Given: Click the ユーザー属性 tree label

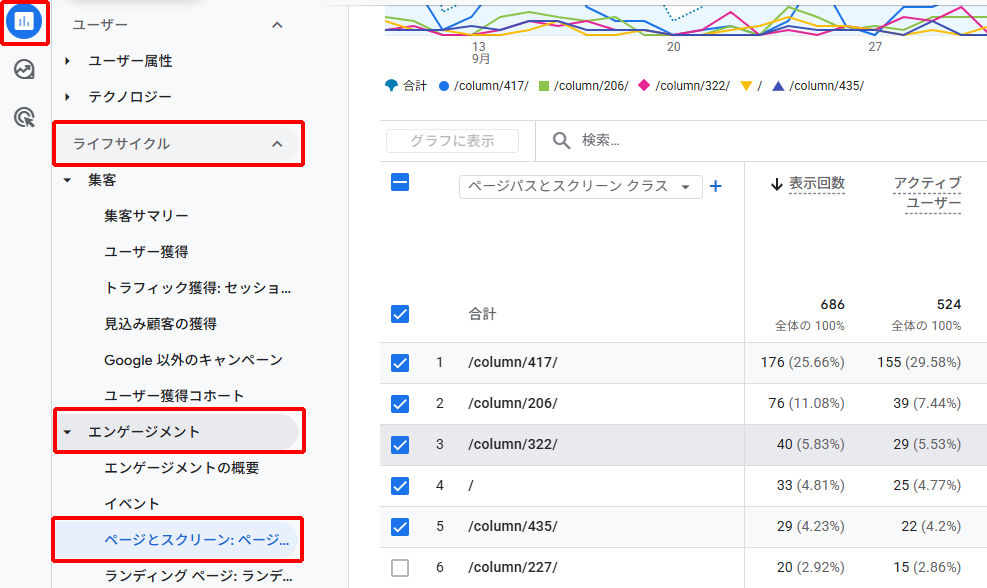Looking at the screenshot, I should coord(130,61).
